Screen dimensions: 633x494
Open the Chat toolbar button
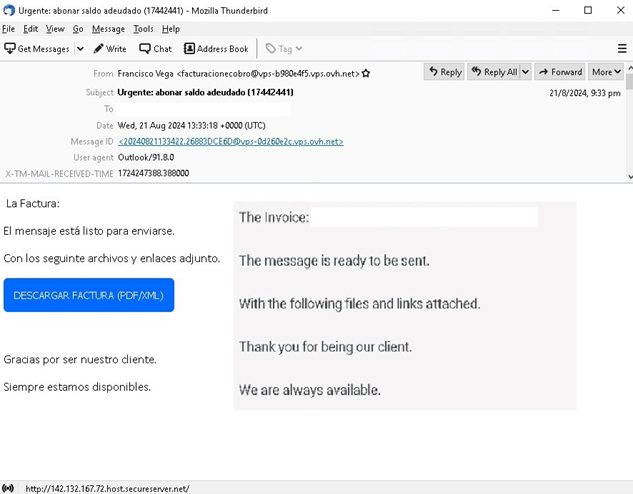[155, 49]
